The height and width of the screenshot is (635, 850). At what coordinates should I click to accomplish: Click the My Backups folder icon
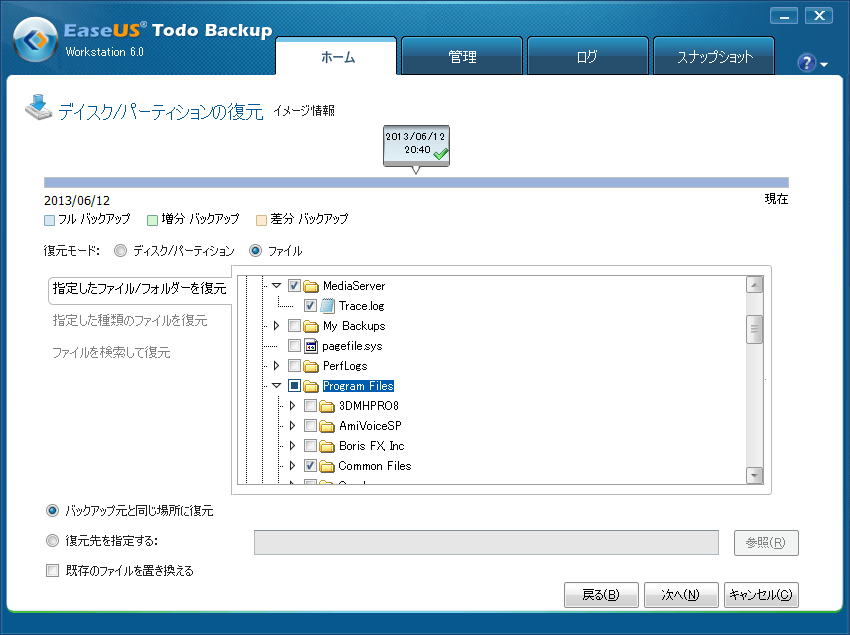(x=311, y=326)
